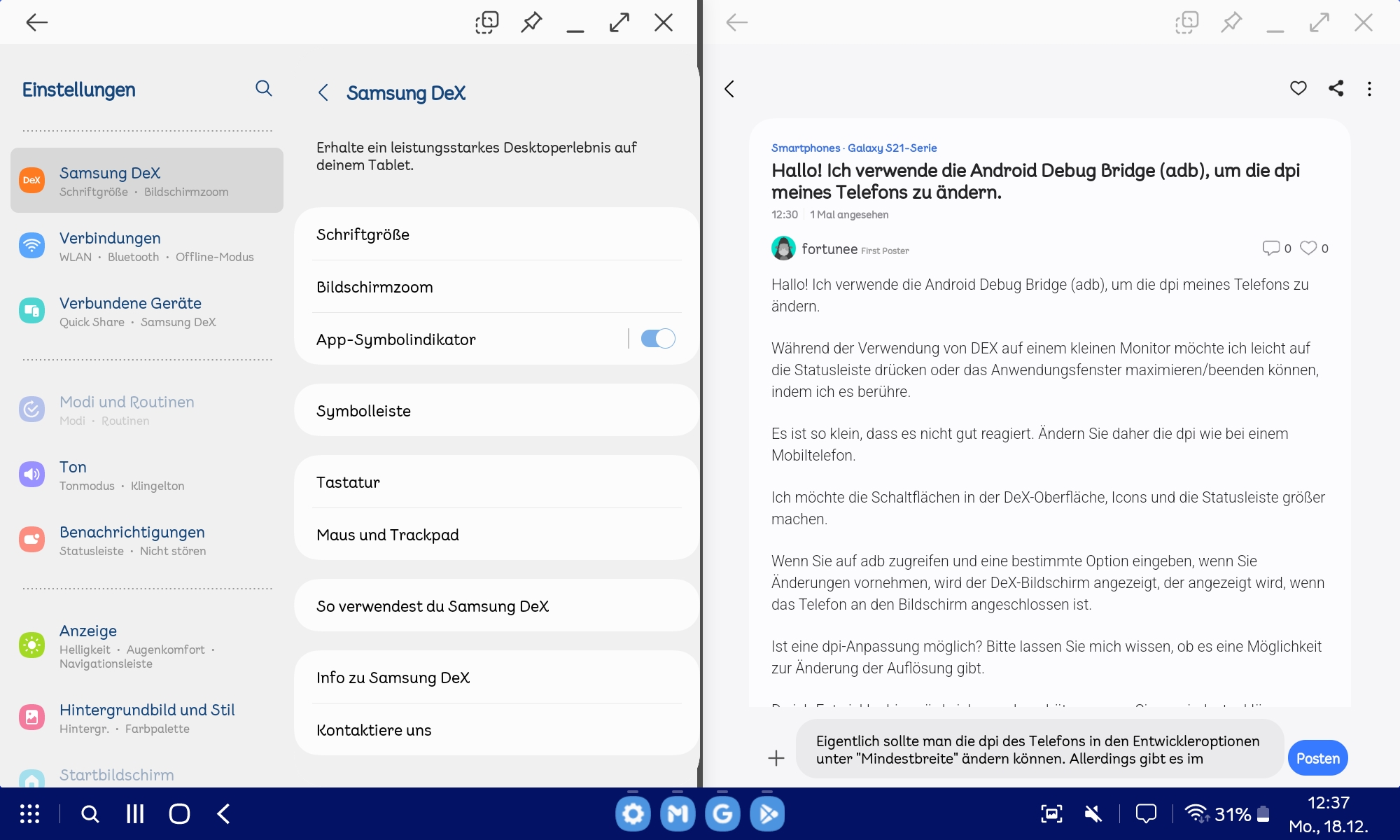Open Google Play Store from the taskbar
This screenshot has width=1400, height=840.
tap(767, 813)
